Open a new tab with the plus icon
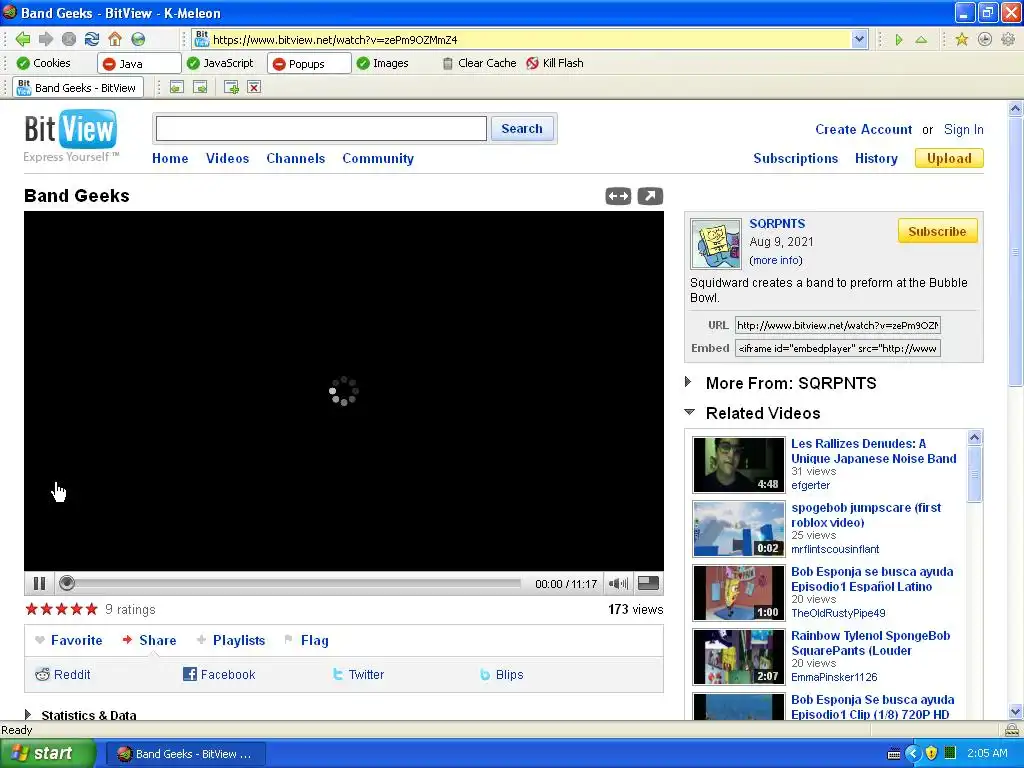This screenshot has width=1024, height=768. pyautogui.click(x=231, y=88)
